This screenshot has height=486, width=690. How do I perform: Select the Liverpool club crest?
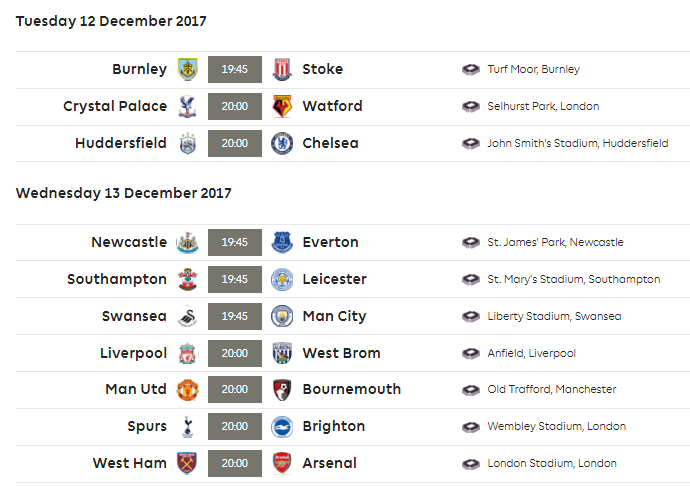click(x=187, y=353)
